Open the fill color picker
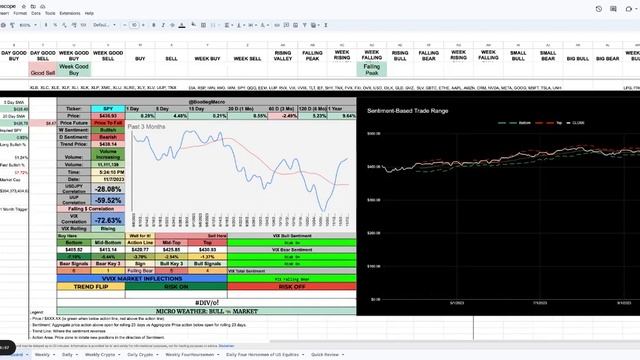Screen dimensions: 640x360 click(x=193, y=25)
